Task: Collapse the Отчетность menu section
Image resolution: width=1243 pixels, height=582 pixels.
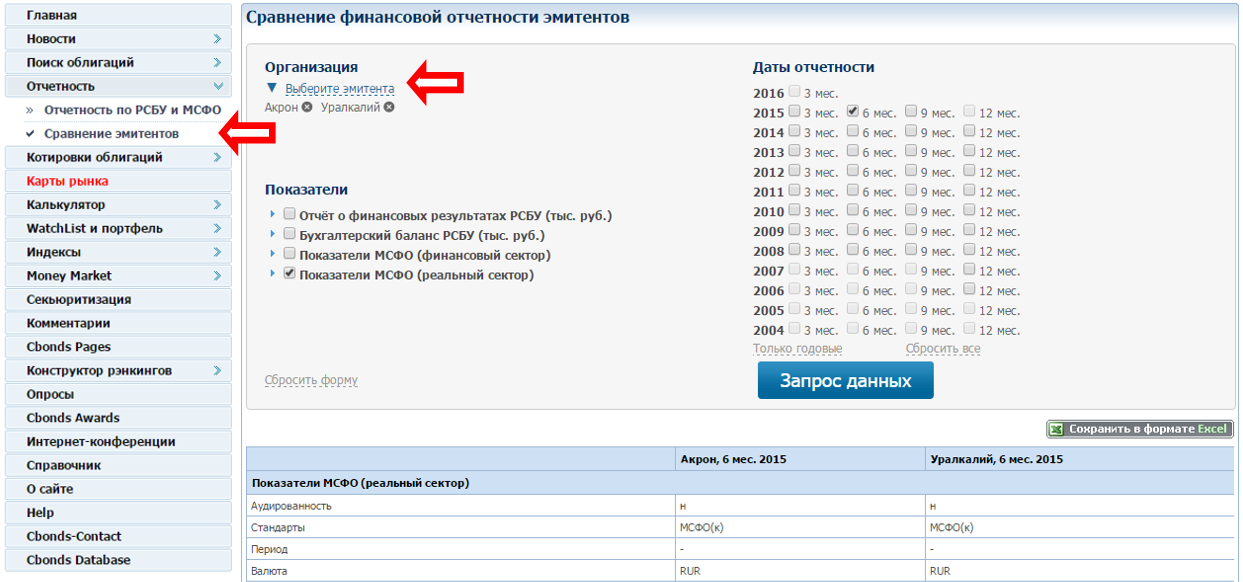Action: click(x=217, y=87)
